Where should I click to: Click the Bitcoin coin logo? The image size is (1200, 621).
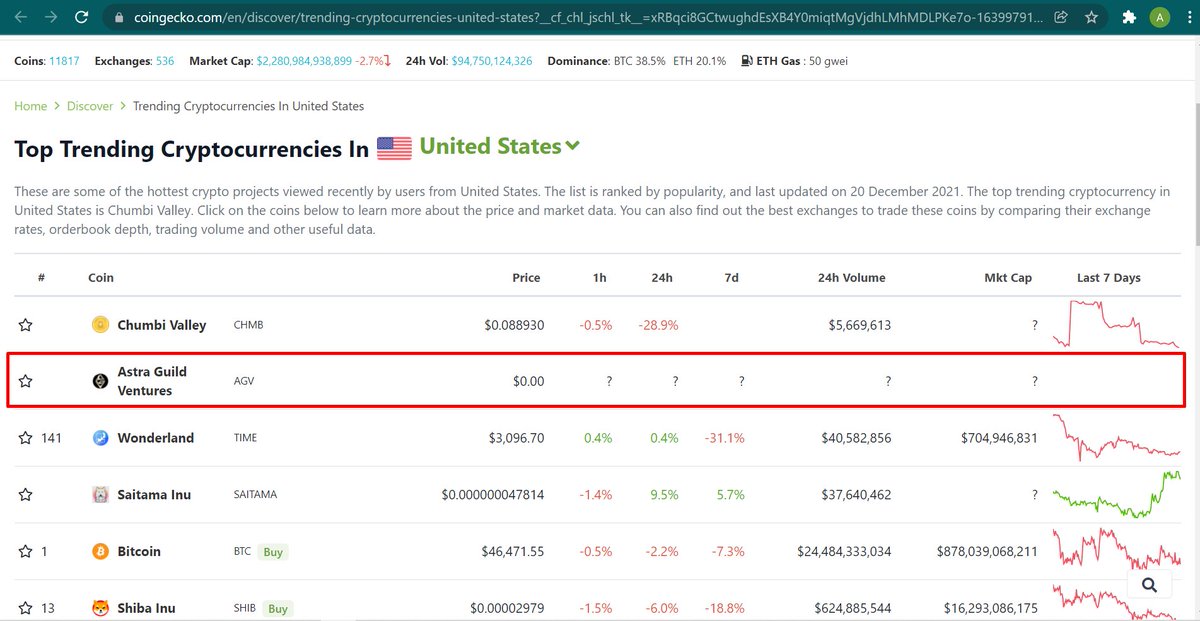pyautogui.click(x=100, y=551)
